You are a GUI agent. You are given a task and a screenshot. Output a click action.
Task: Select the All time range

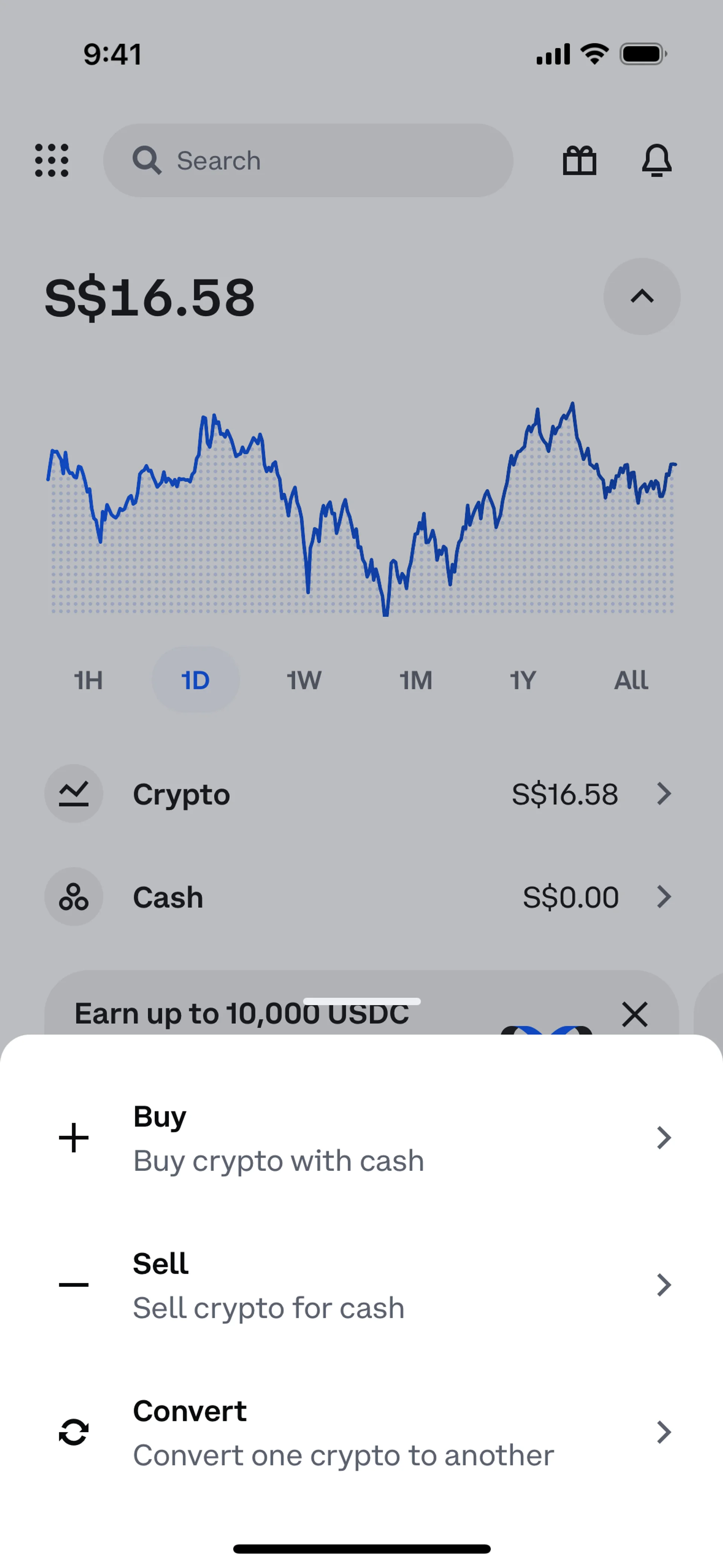[x=631, y=680]
